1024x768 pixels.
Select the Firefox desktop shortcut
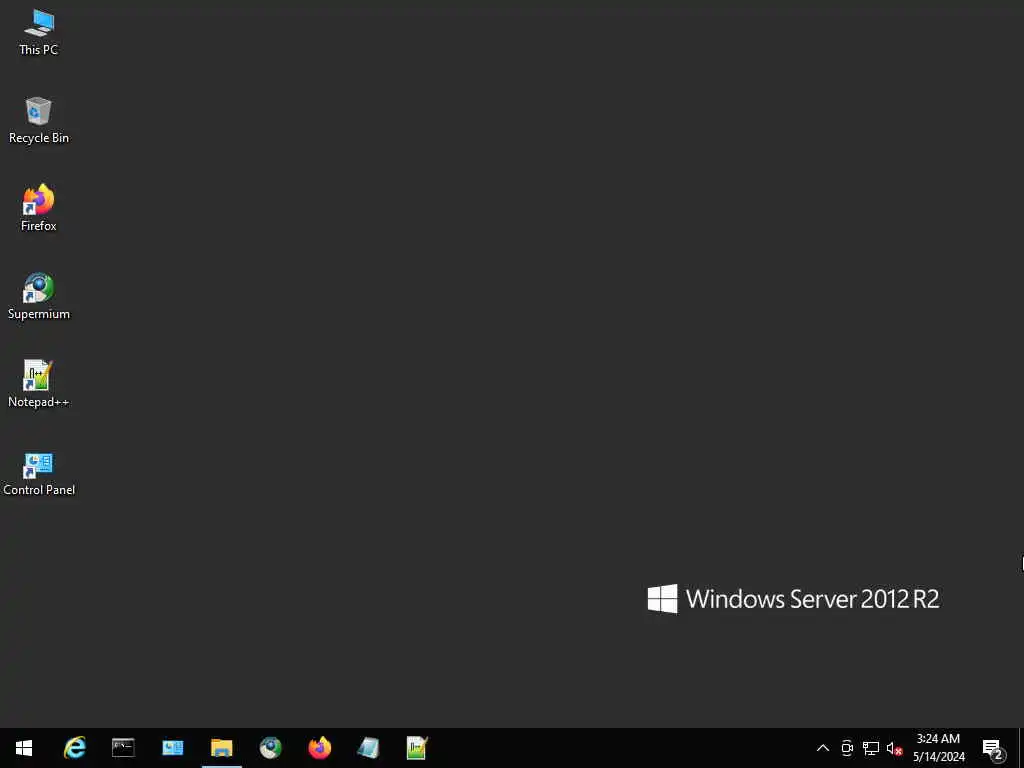pyautogui.click(x=39, y=209)
